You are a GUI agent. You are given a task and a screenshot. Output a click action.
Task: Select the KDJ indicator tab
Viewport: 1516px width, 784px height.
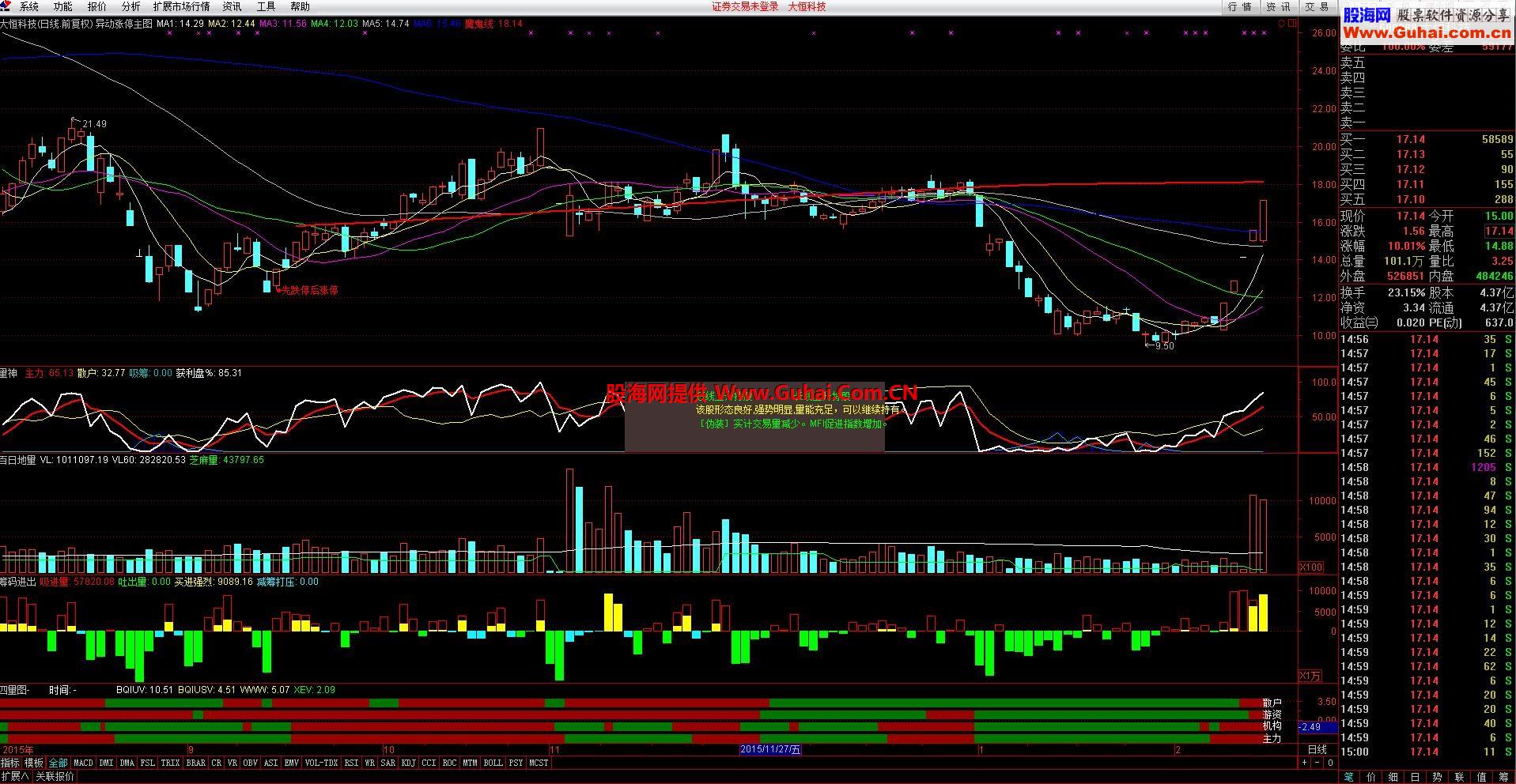coord(408,763)
